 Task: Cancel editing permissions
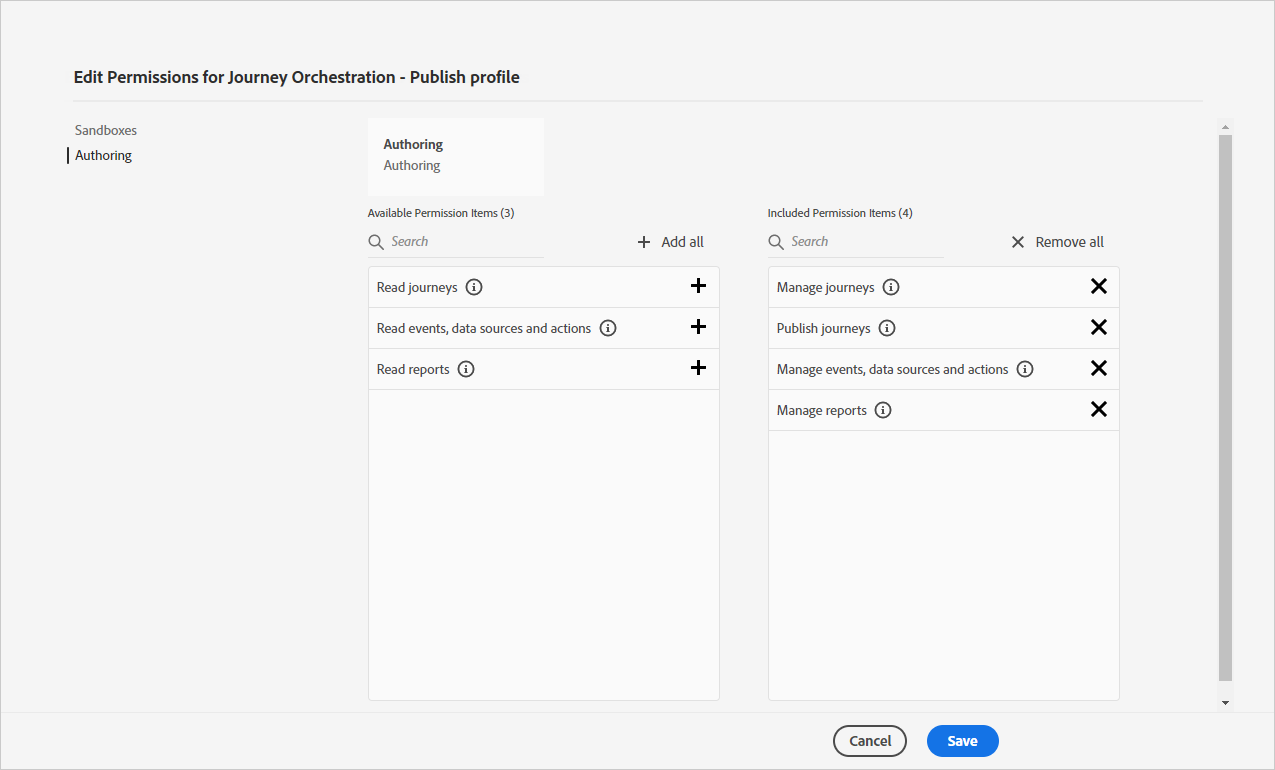coord(869,741)
